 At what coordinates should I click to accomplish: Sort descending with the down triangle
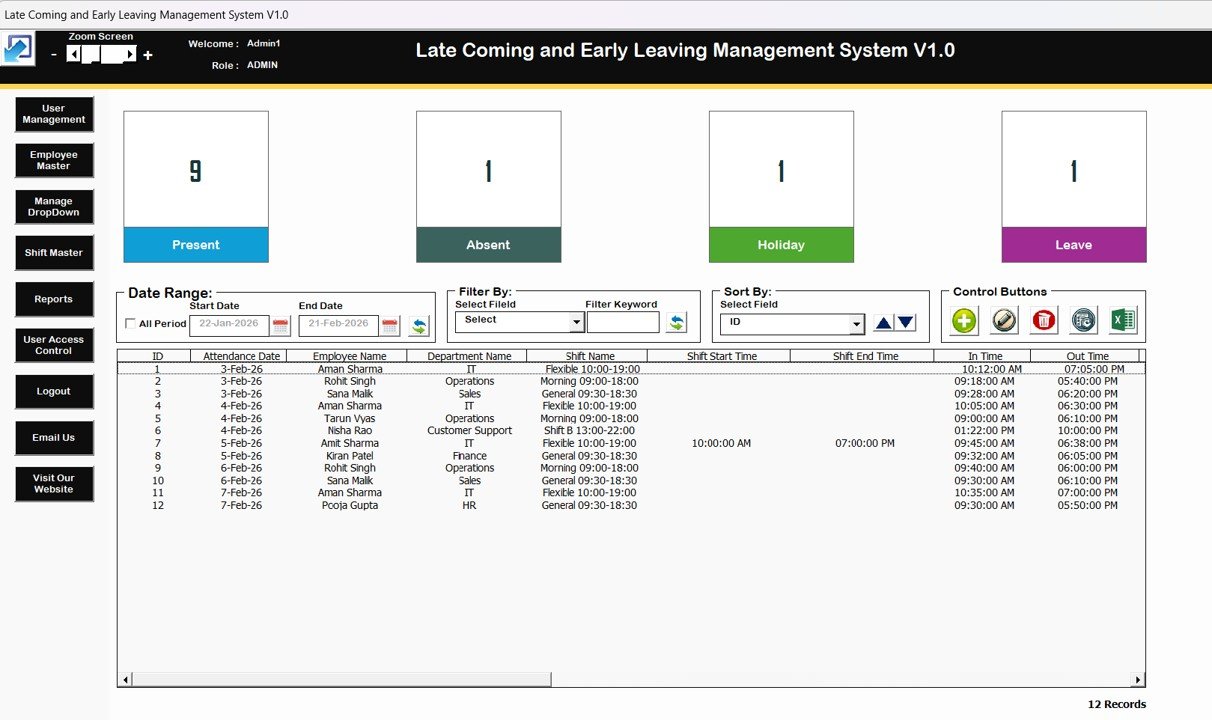(905, 322)
